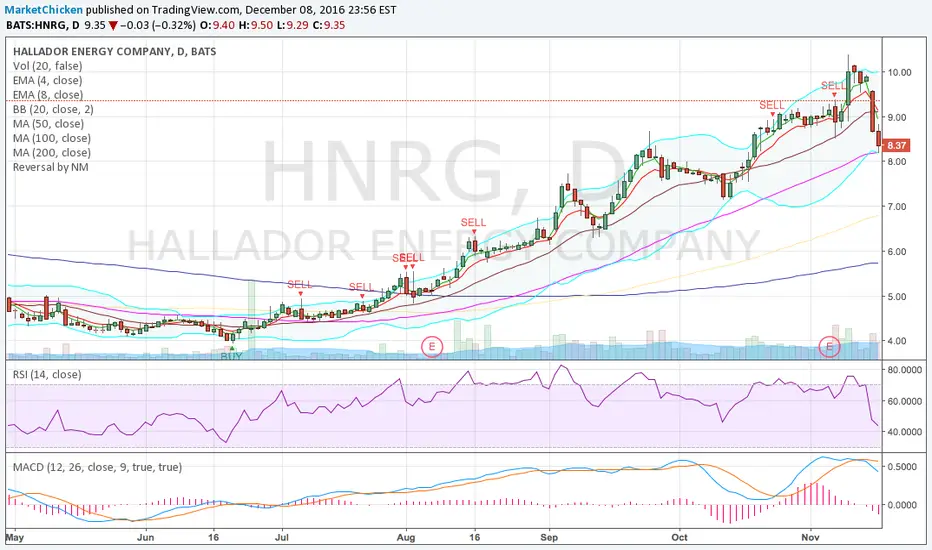Click the HALLADOR ENERGY COMPANY, D, BATS title

coord(115,52)
